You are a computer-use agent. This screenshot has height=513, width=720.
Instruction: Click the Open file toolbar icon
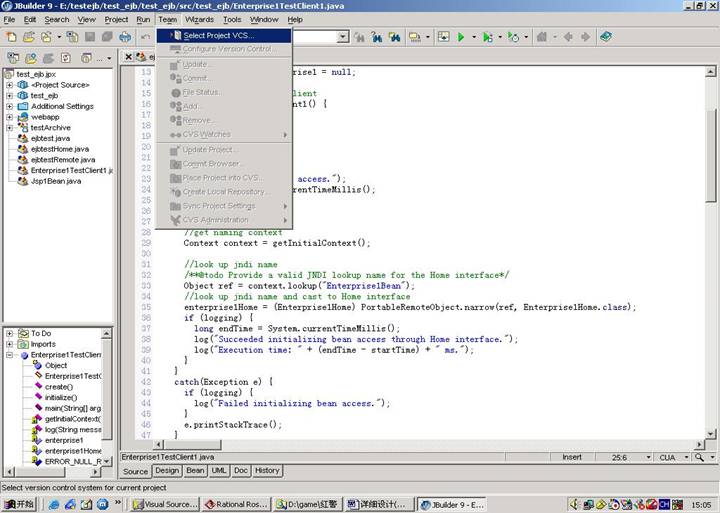(x=28, y=37)
